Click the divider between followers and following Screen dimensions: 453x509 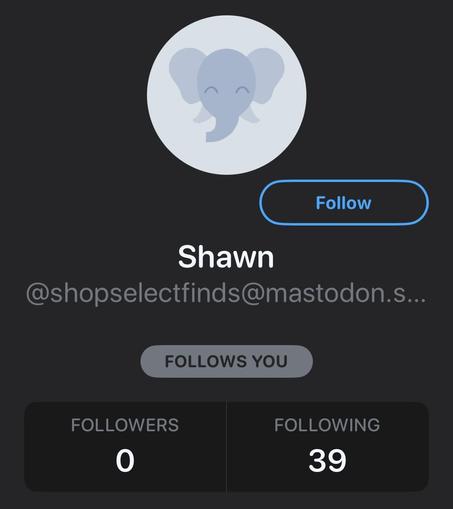point(226,447)
